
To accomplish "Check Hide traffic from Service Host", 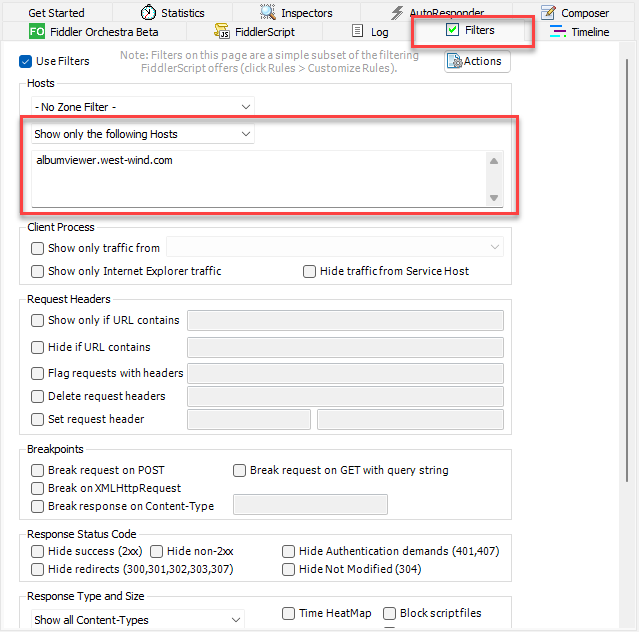I will pyautogui.click(x=309, y=271).
